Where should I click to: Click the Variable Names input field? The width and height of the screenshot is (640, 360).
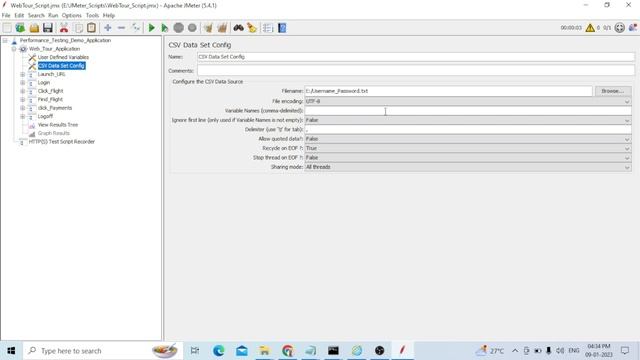tap(468, 111)
